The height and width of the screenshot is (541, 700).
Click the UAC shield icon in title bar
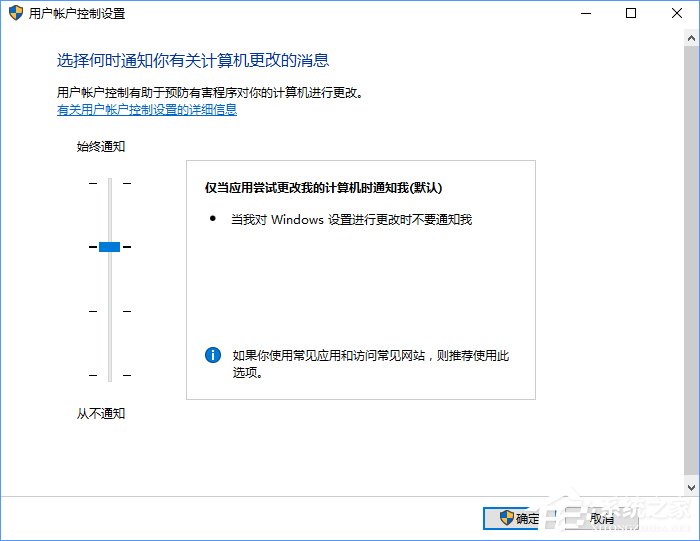(x=16, y=13)
